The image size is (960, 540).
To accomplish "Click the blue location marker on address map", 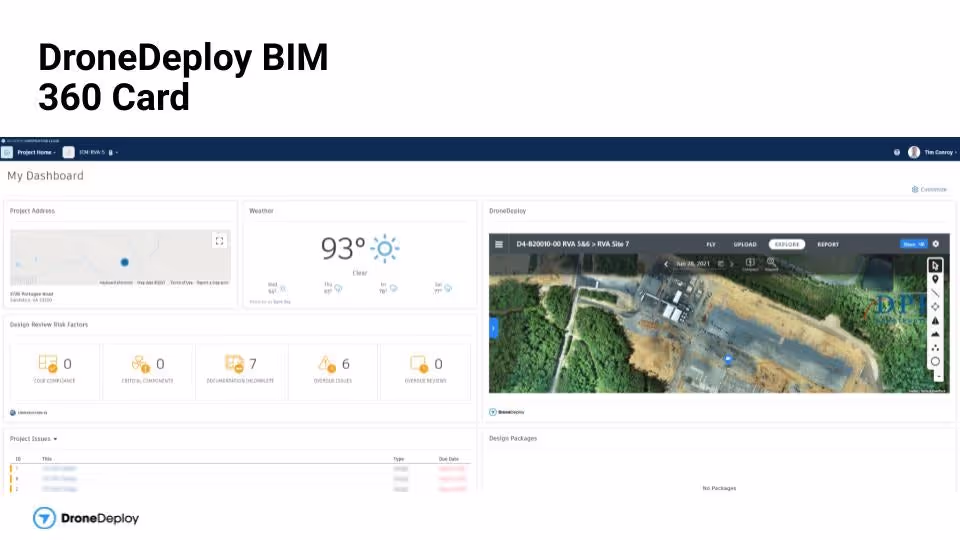I will pos(125,262).
